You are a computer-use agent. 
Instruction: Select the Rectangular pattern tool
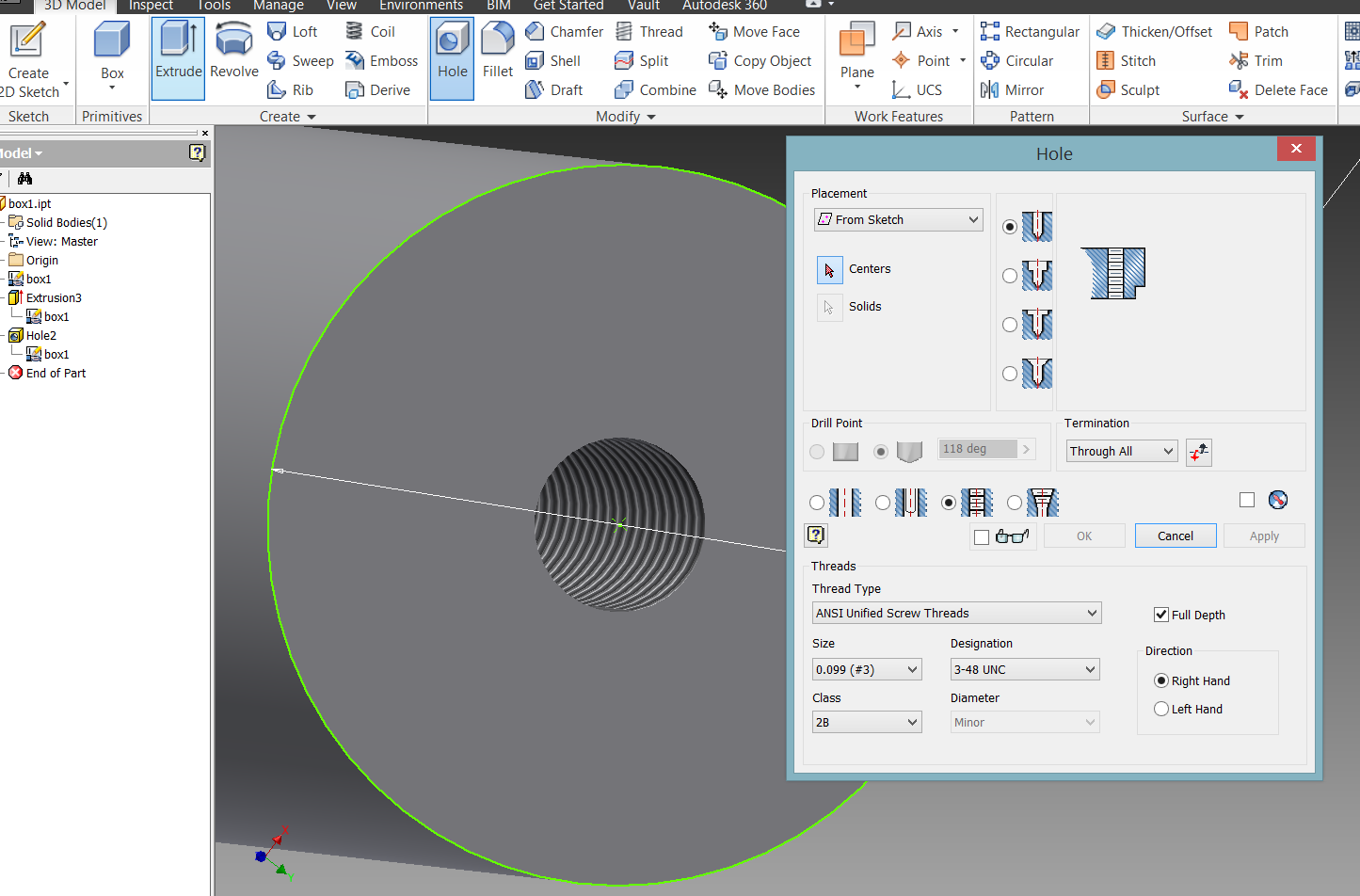pyautogui.click(x=1030, y=31)
